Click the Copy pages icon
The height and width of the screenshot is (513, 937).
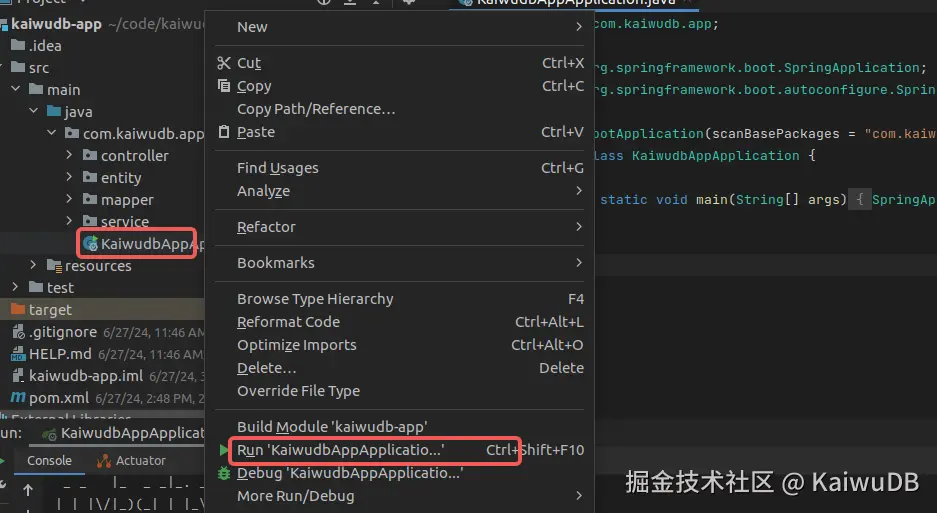click(223, 86)
